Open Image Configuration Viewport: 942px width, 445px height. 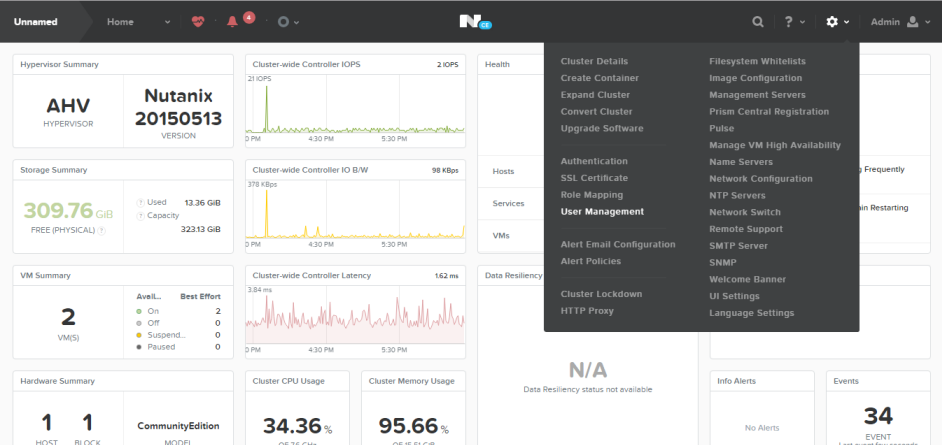tap(755, 78)
